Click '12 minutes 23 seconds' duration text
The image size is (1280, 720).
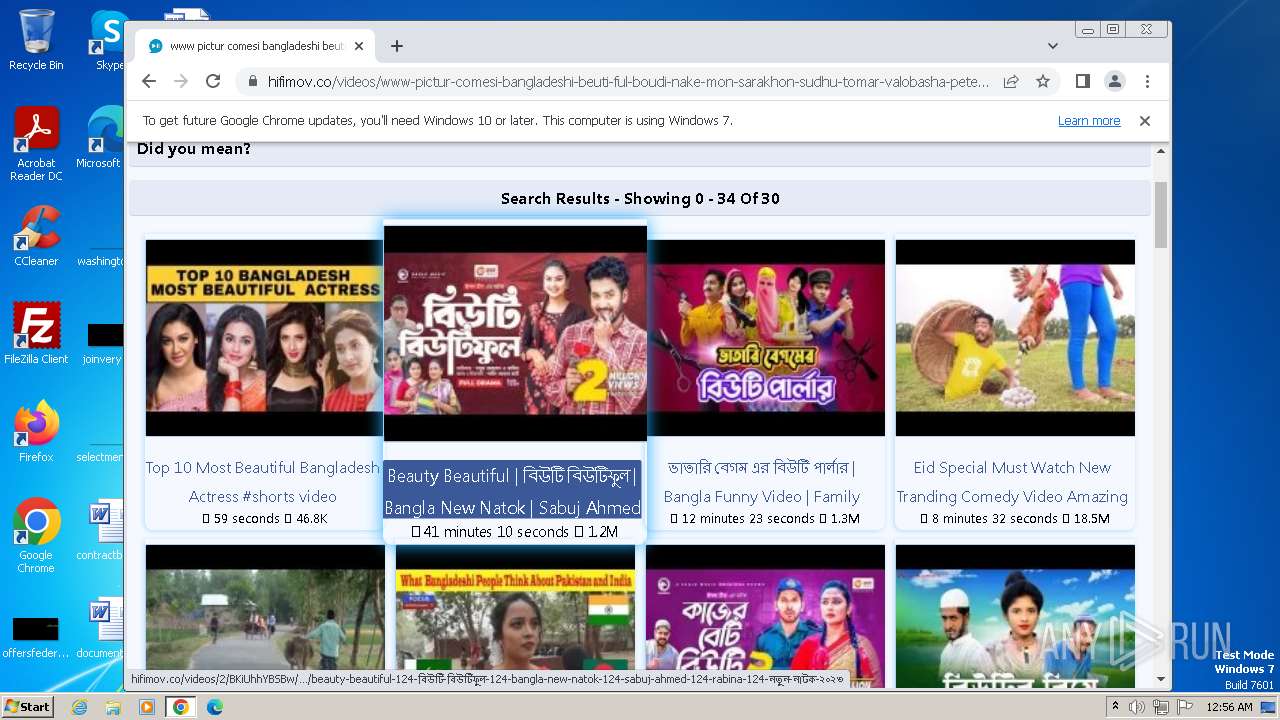point(748,519)
